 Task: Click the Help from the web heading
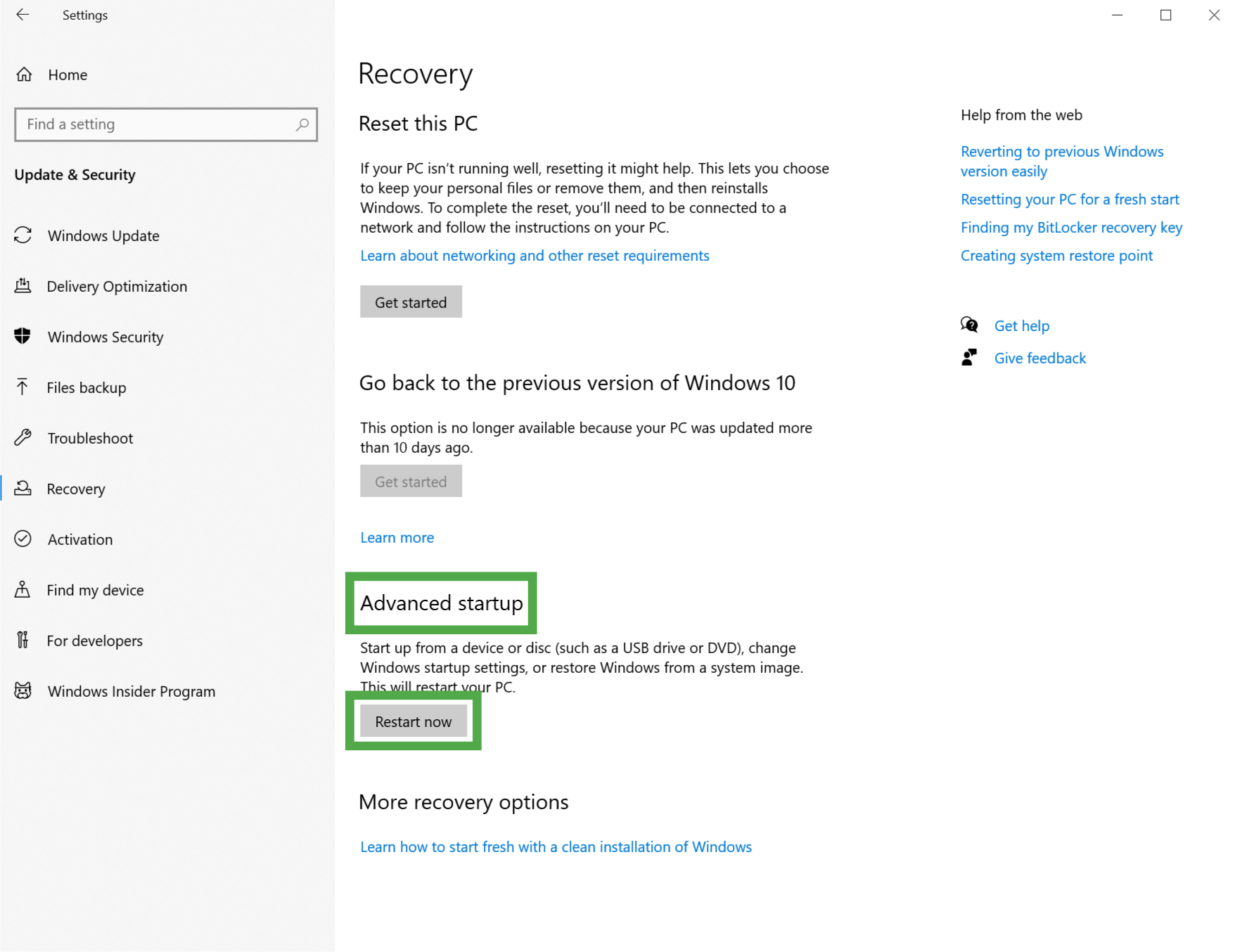1021,115
